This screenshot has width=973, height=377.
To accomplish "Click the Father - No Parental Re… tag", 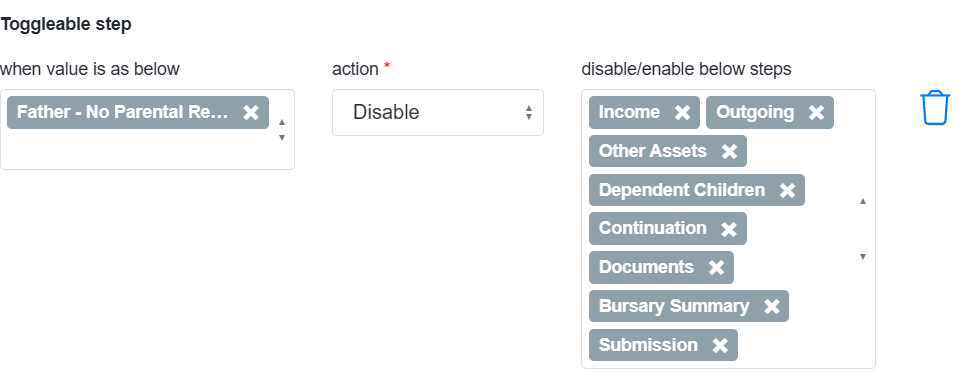I will [122, 112].
